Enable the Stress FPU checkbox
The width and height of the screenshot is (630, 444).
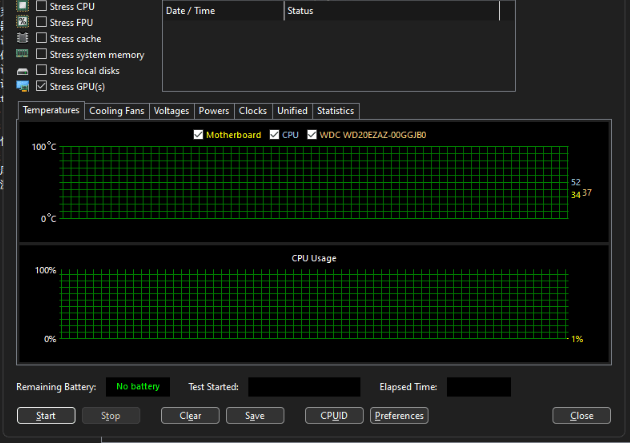[41, 22]
